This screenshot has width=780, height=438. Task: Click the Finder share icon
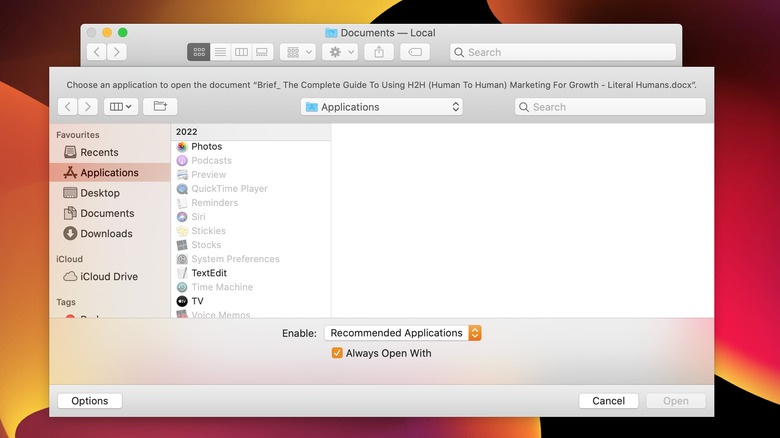(x=379, y=52)
